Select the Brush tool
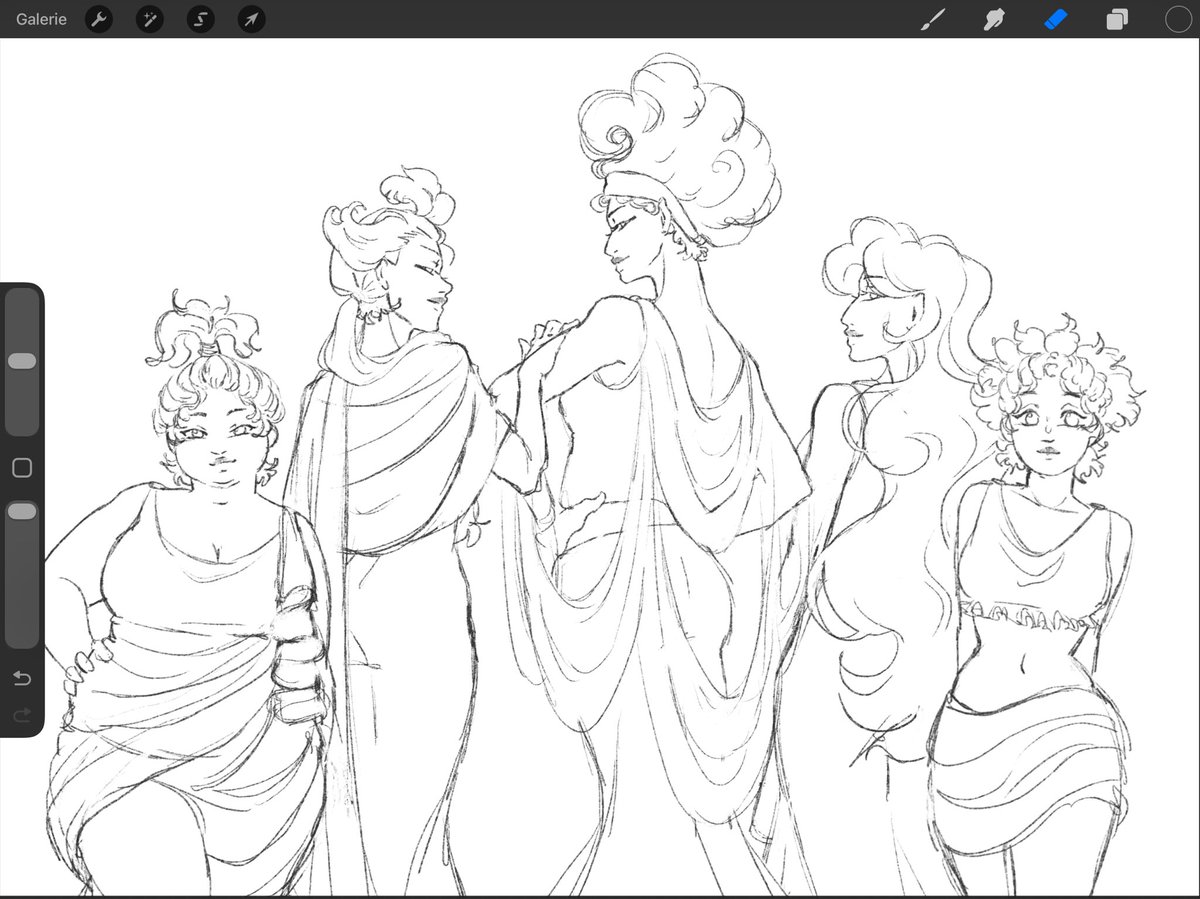Viewport: 1200px width, 899px height. [x=932, y=19]
